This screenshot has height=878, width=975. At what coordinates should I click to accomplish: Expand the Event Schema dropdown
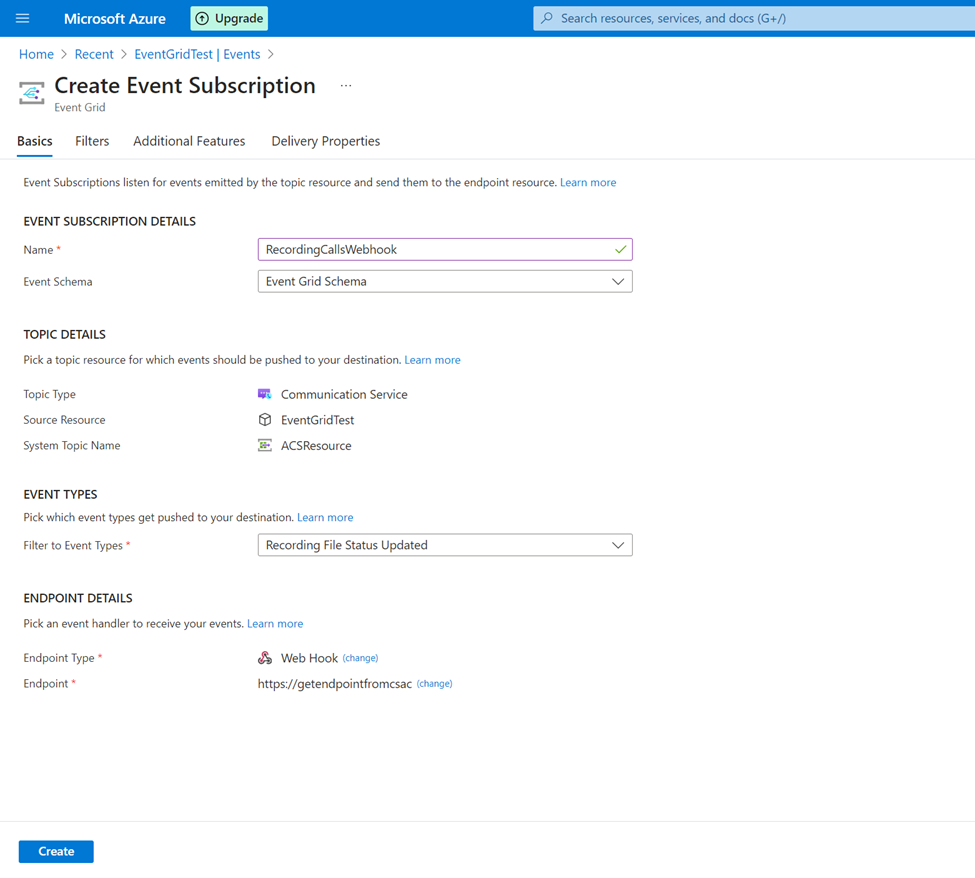tap(445, 282)
